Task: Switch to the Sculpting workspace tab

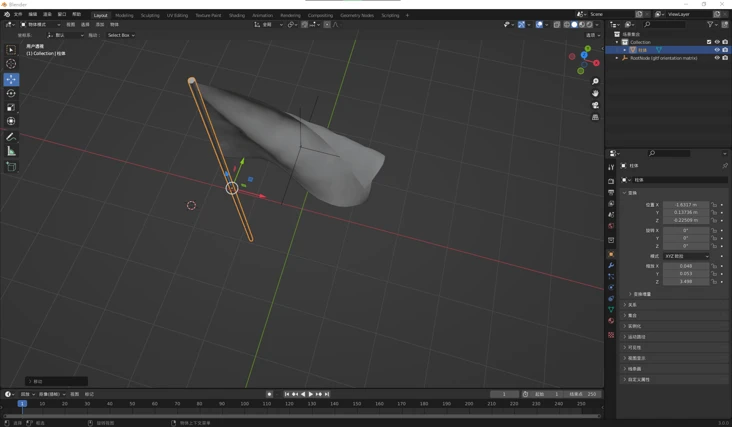Action: (150, 15)
